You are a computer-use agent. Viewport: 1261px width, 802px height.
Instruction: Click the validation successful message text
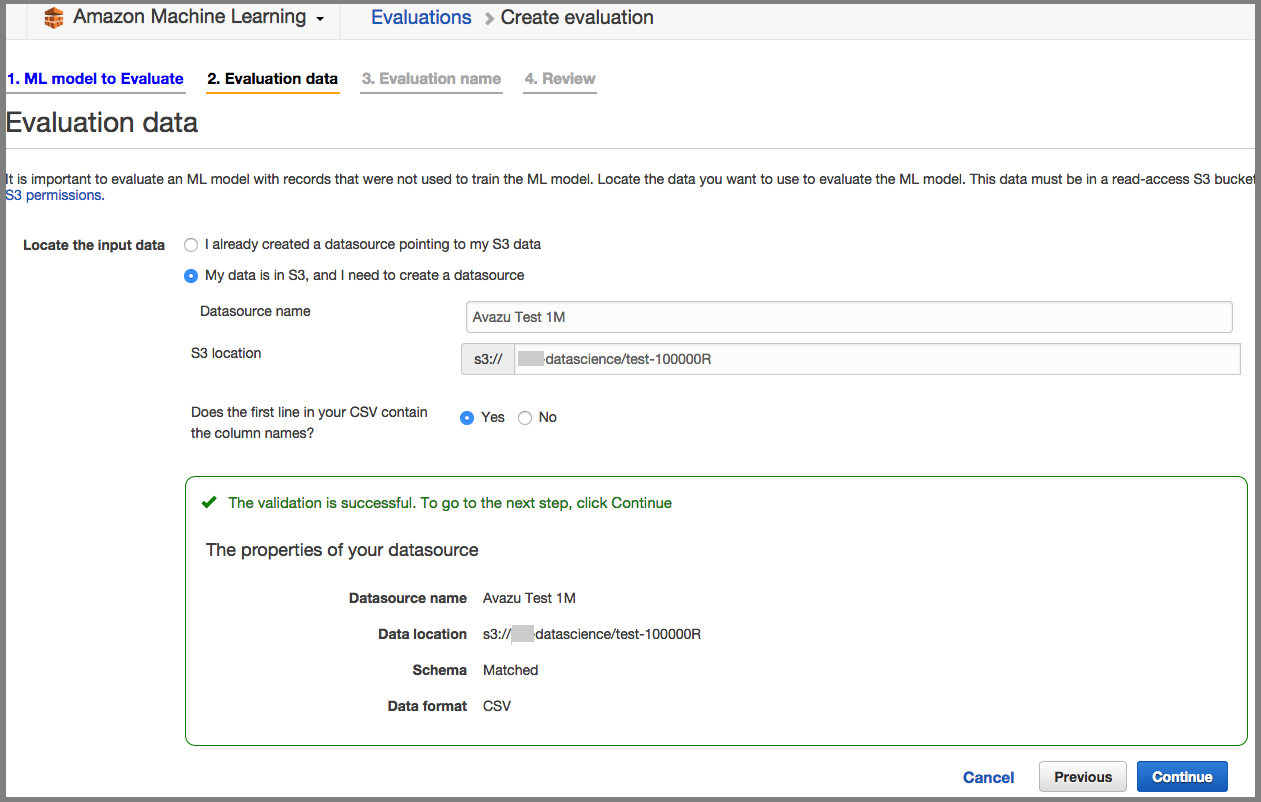[450, 503]
